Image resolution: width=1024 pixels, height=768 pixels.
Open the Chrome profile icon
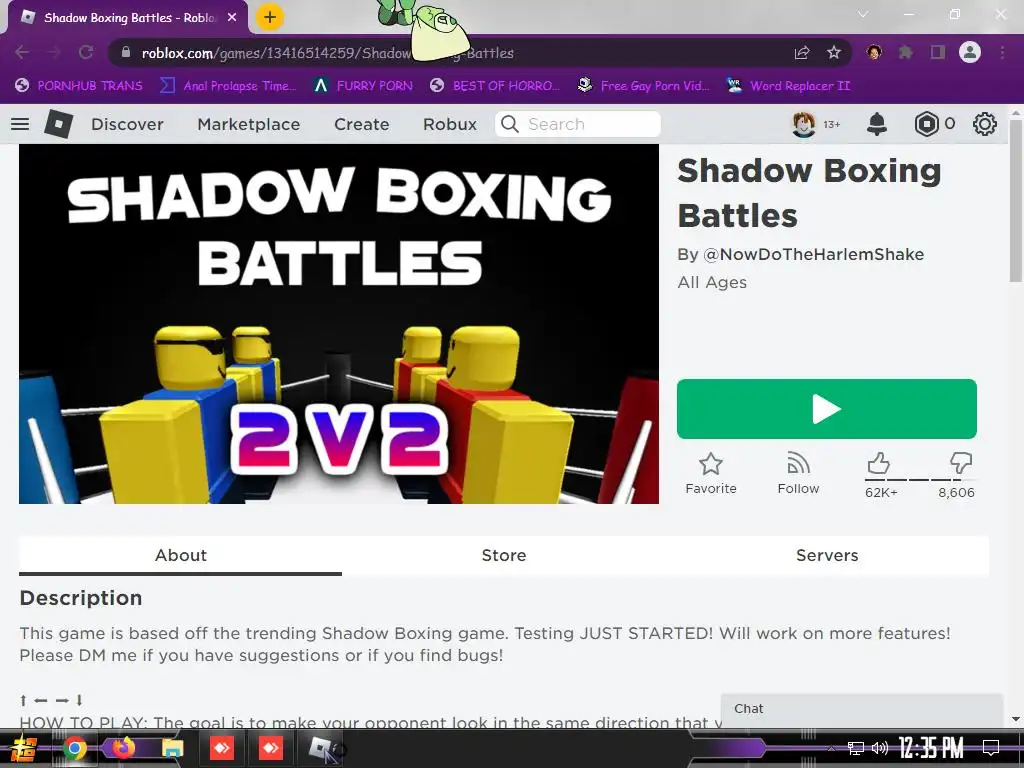pos(970,52)
